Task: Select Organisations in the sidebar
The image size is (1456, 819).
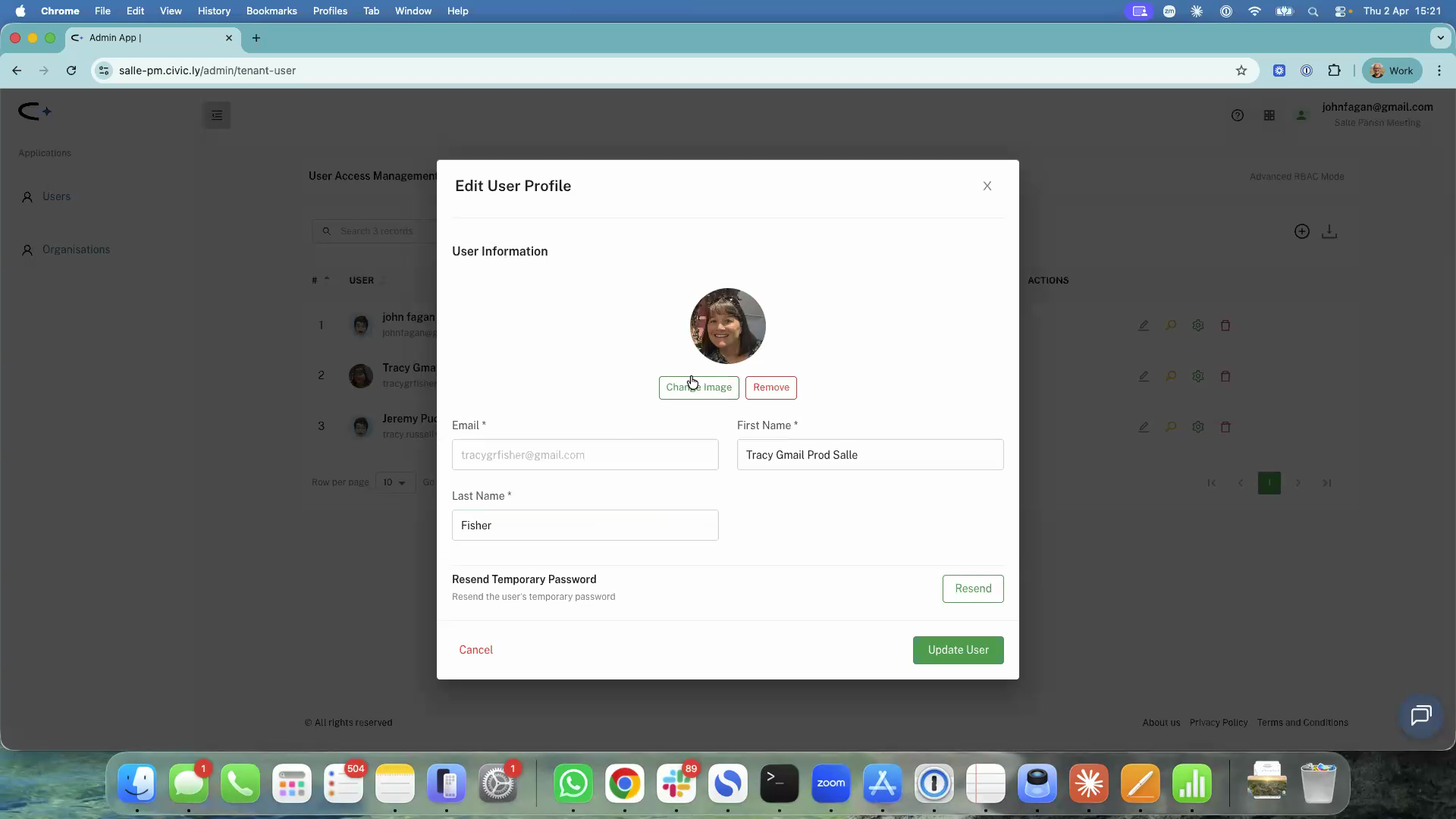Action: (x=76, y=249)
